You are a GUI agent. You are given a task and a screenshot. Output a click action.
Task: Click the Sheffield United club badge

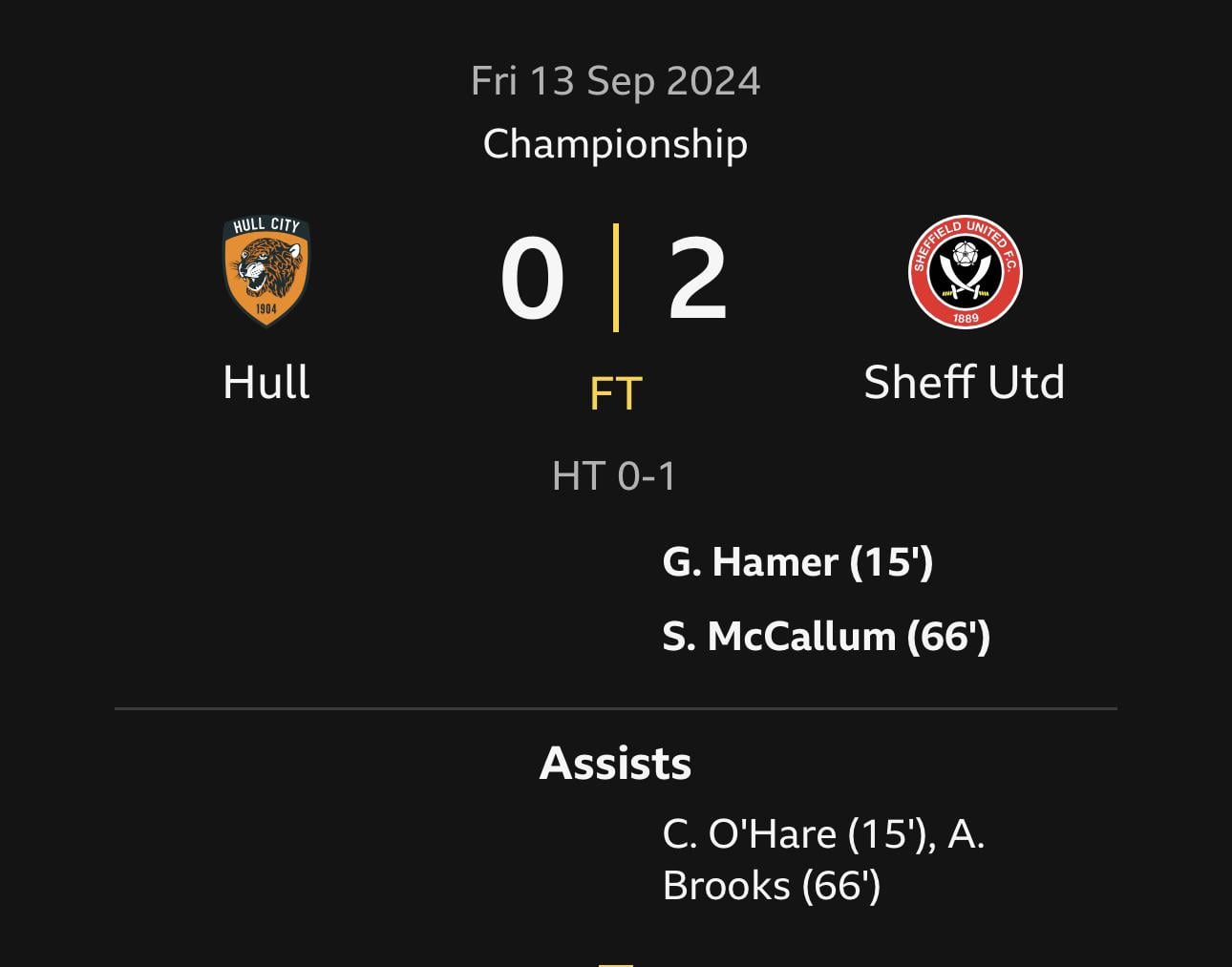click(x=965, y=271)
